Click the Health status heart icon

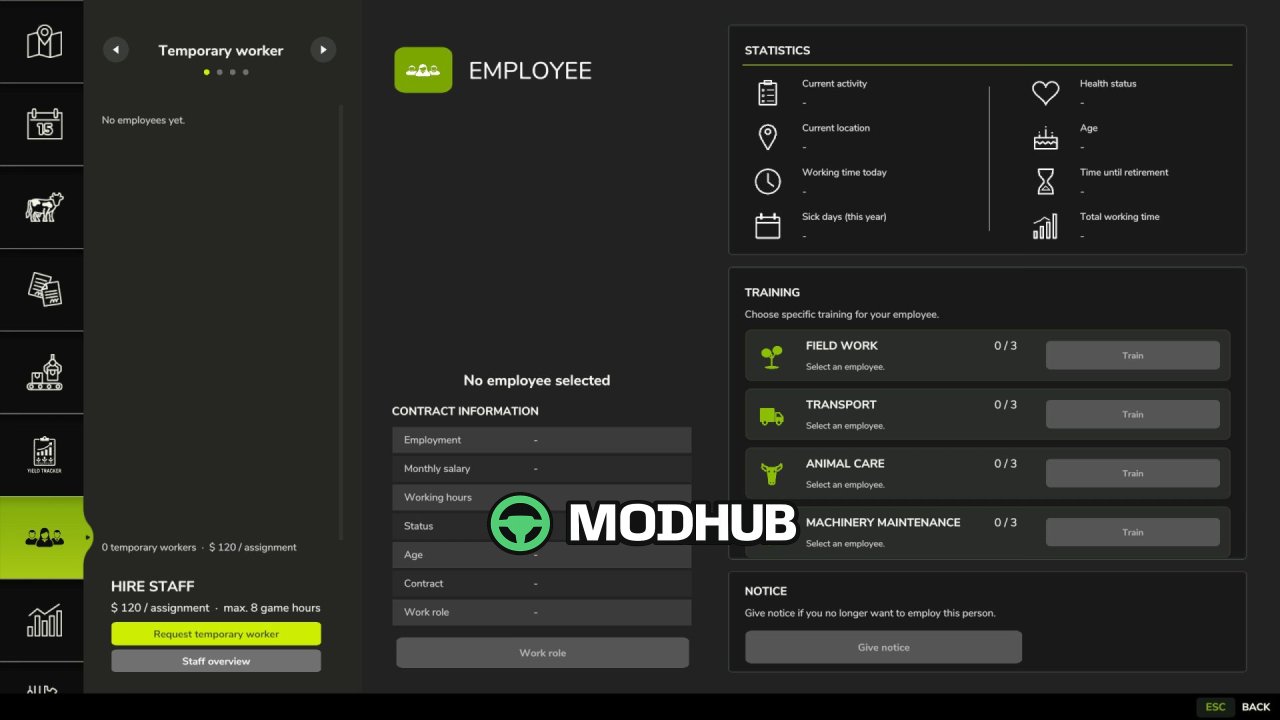(1045, 93)
